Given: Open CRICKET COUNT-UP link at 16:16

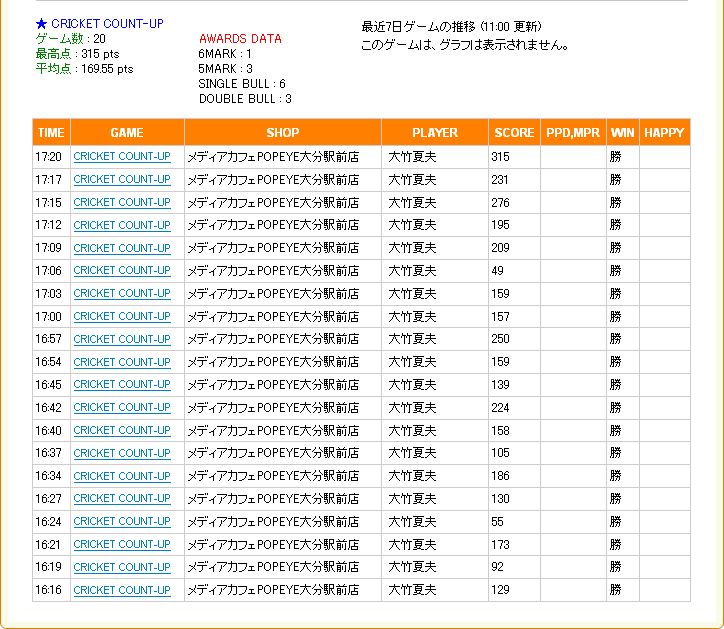Looking at the screenshot, I should pos(122,590).
